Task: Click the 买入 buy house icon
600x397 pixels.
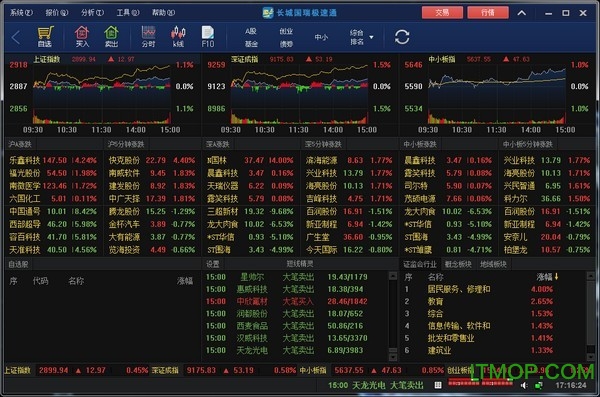Action: [x=82, y=37]
